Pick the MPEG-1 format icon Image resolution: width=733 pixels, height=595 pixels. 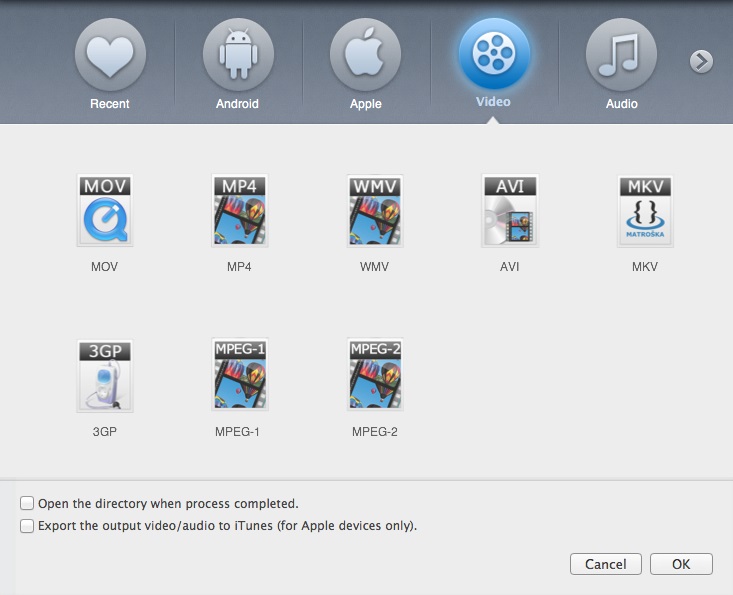[240, 374]
